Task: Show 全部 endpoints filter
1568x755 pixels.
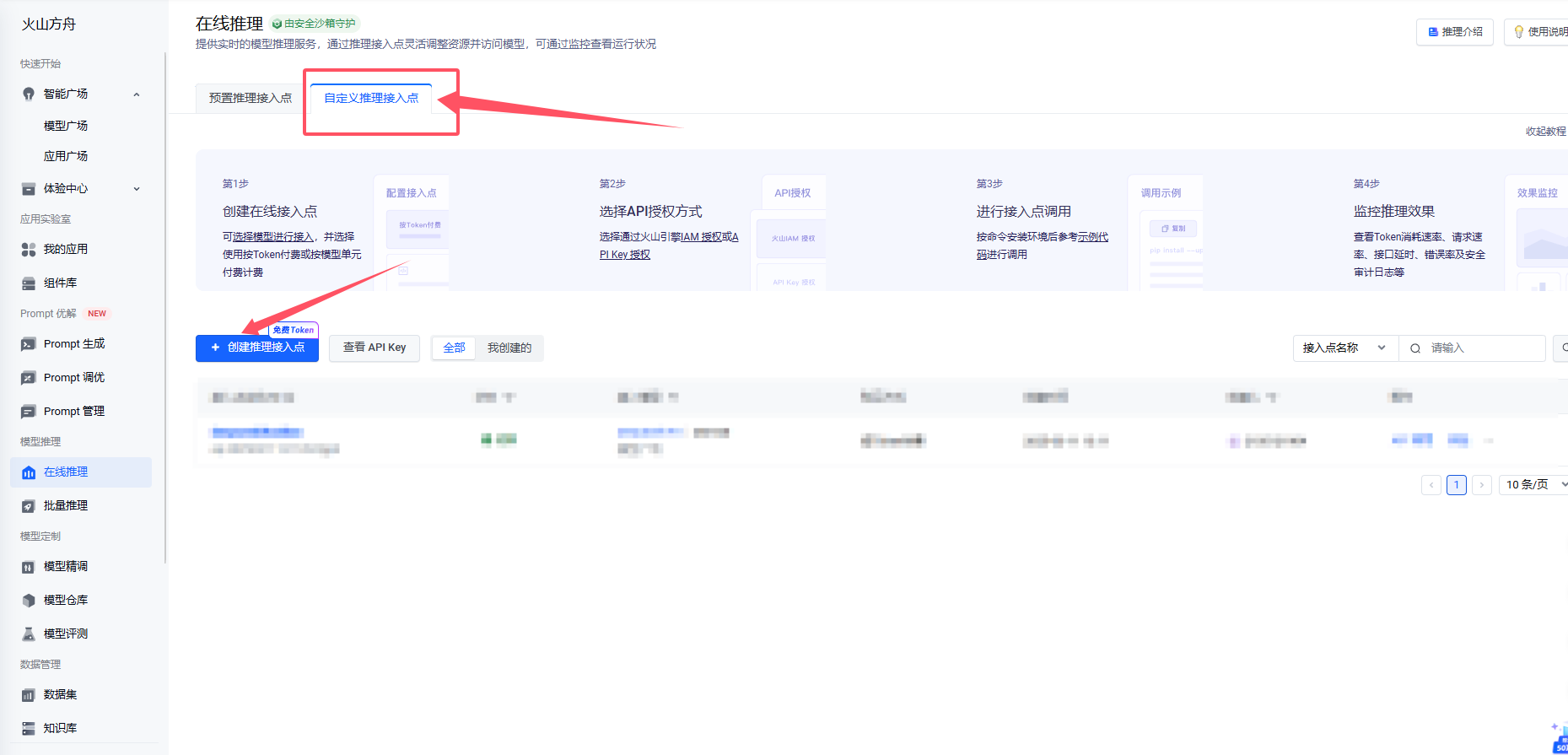Action: (455, 348)
